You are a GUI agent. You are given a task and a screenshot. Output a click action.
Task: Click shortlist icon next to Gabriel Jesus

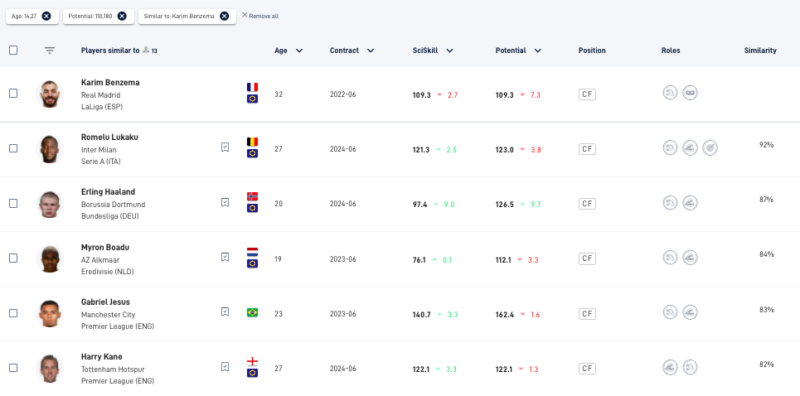coord(225,311)
